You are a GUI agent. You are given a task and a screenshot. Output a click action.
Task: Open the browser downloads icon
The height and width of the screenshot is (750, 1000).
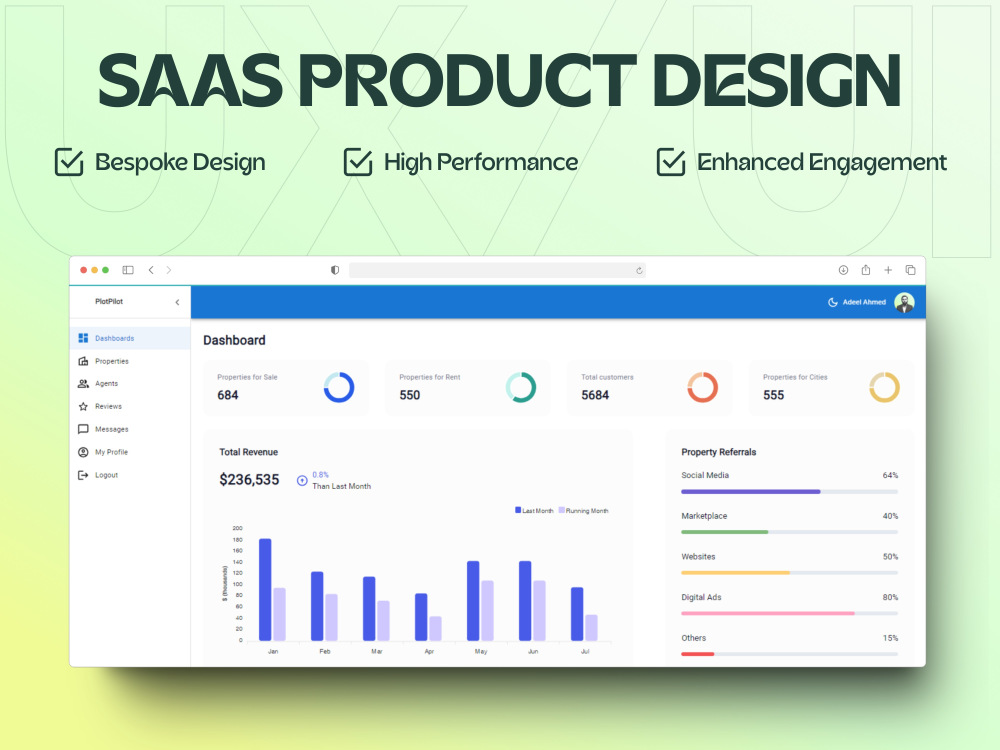click(843, 270)
